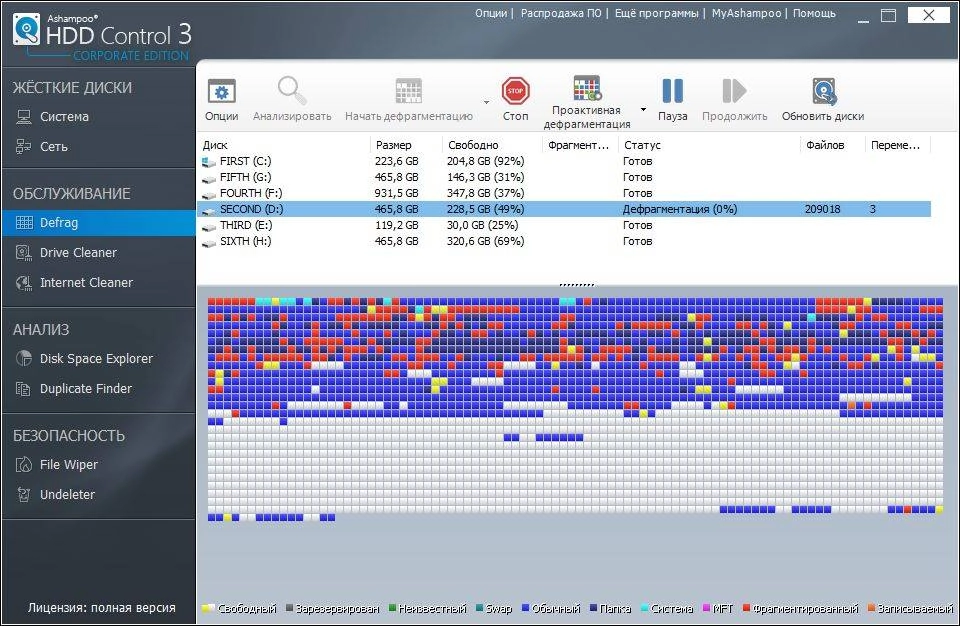Maximize the HDD Control window
The width and height of the screenshot is (960, 626).
pyautogui.click(x=888, y=16)
